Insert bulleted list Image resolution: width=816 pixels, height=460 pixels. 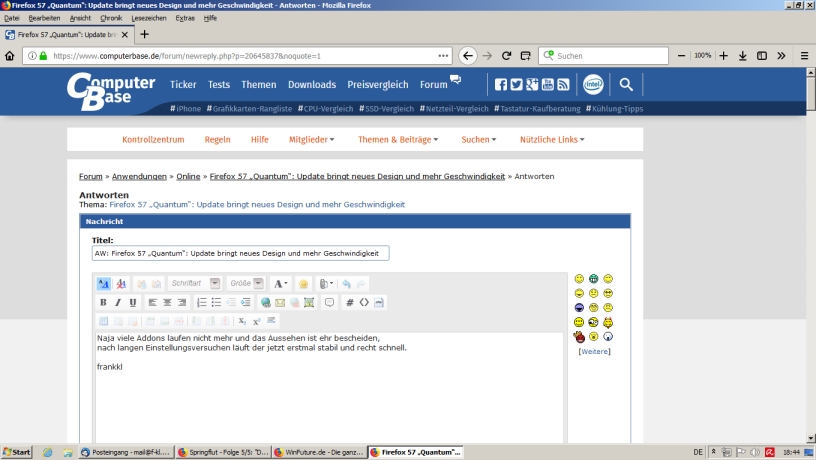coord(216,302)
